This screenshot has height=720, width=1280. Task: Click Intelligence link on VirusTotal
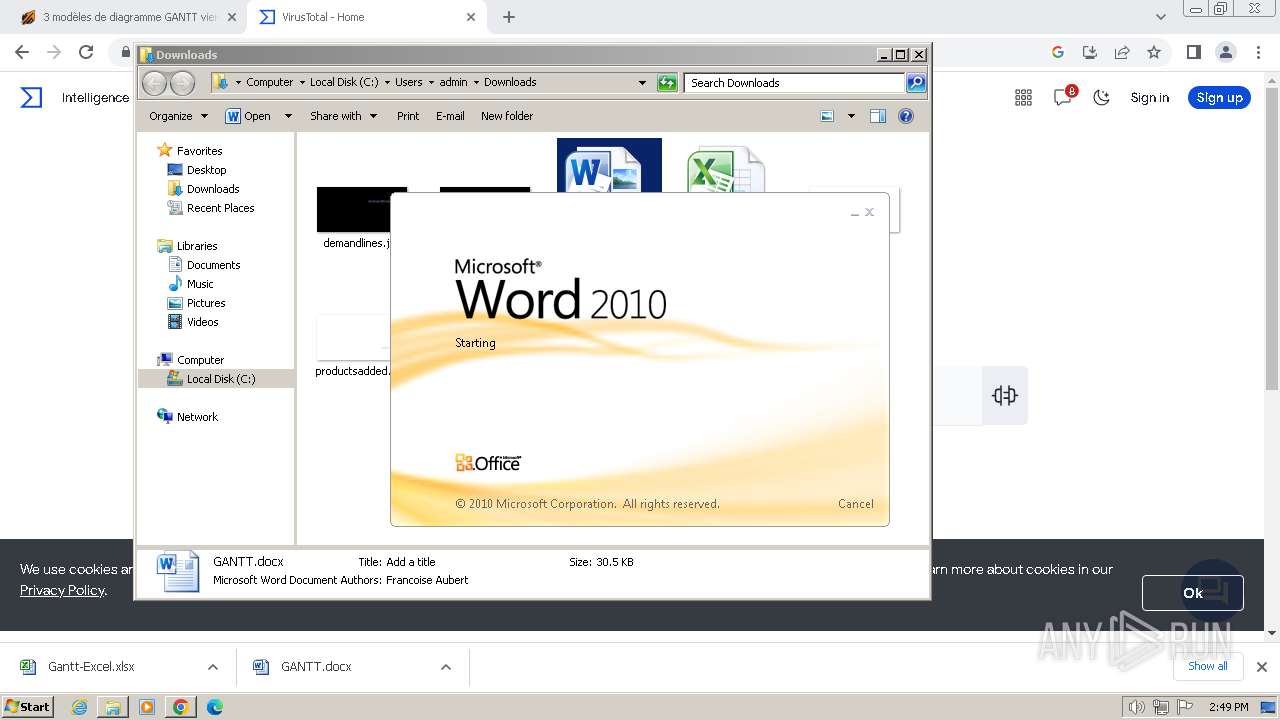95,97
